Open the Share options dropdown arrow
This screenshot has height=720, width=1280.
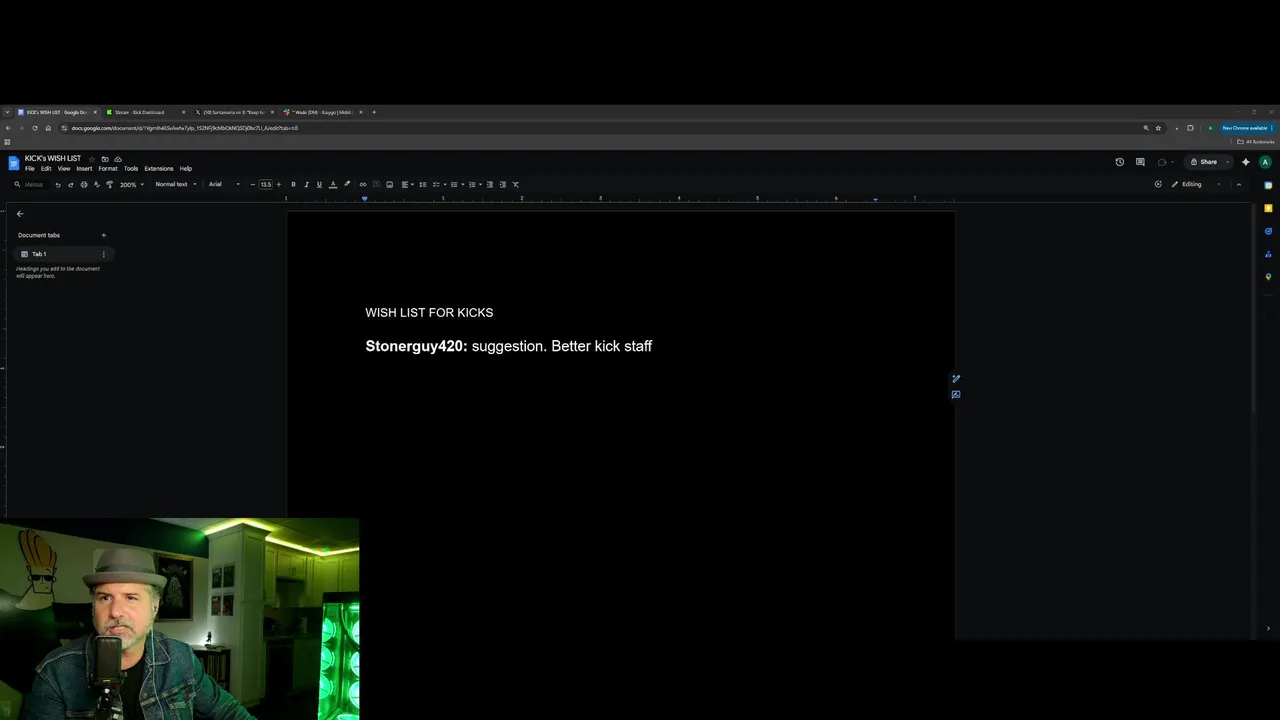click(x=1227, y=162)
